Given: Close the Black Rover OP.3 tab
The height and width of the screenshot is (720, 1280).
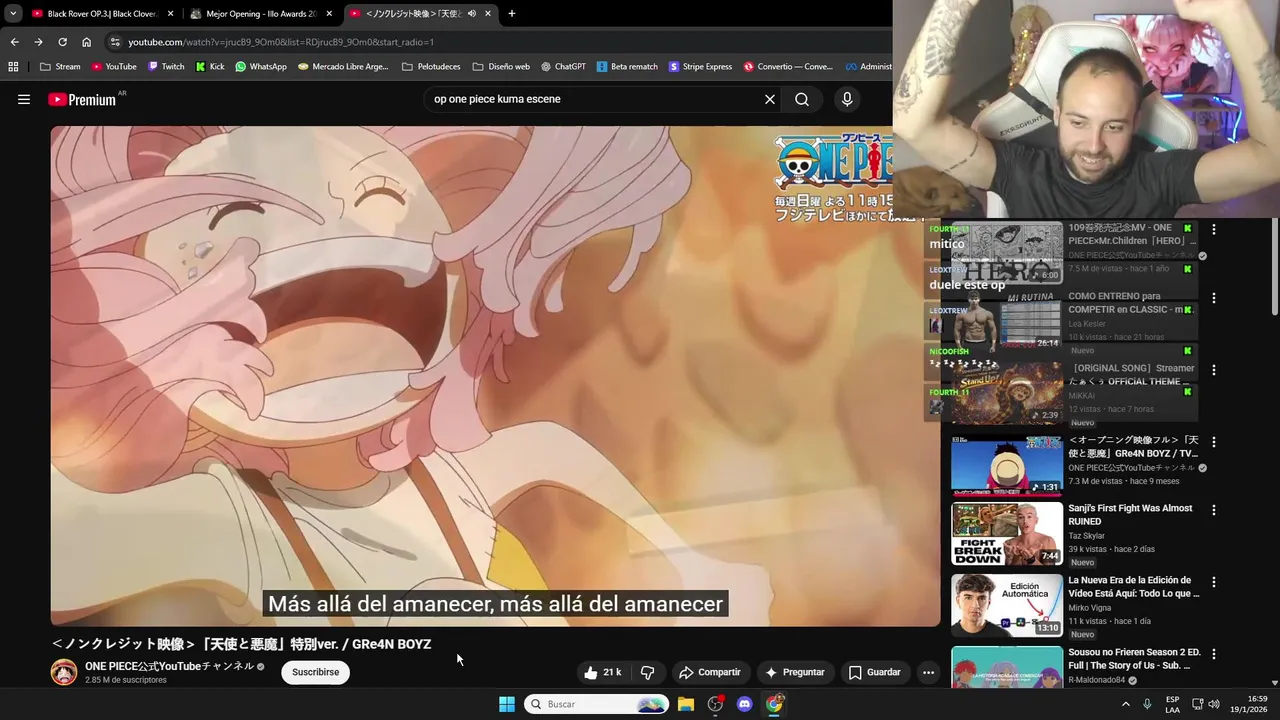Looking at the screenshot, I should [x=170, y=14].
